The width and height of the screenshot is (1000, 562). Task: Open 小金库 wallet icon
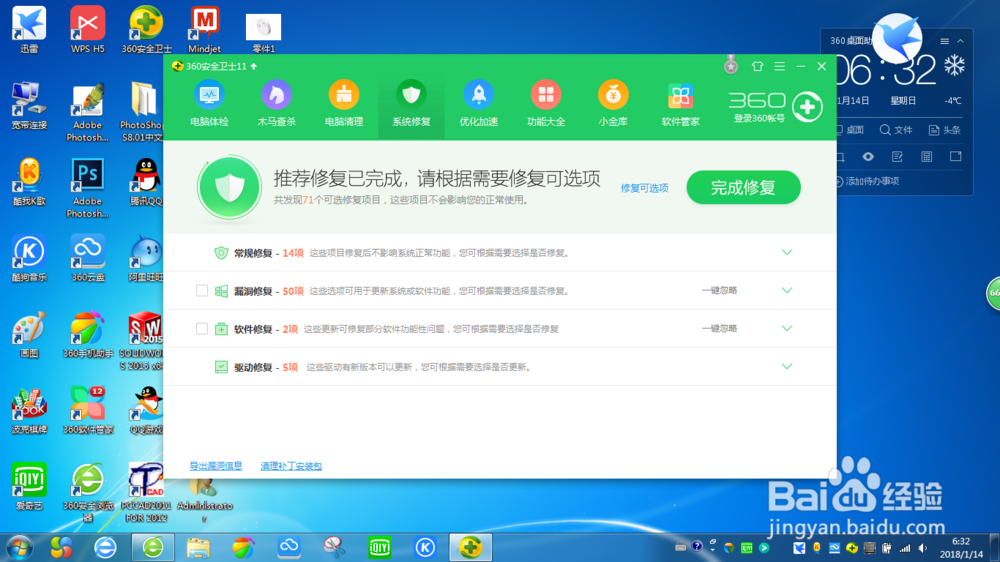click(613, 104)
